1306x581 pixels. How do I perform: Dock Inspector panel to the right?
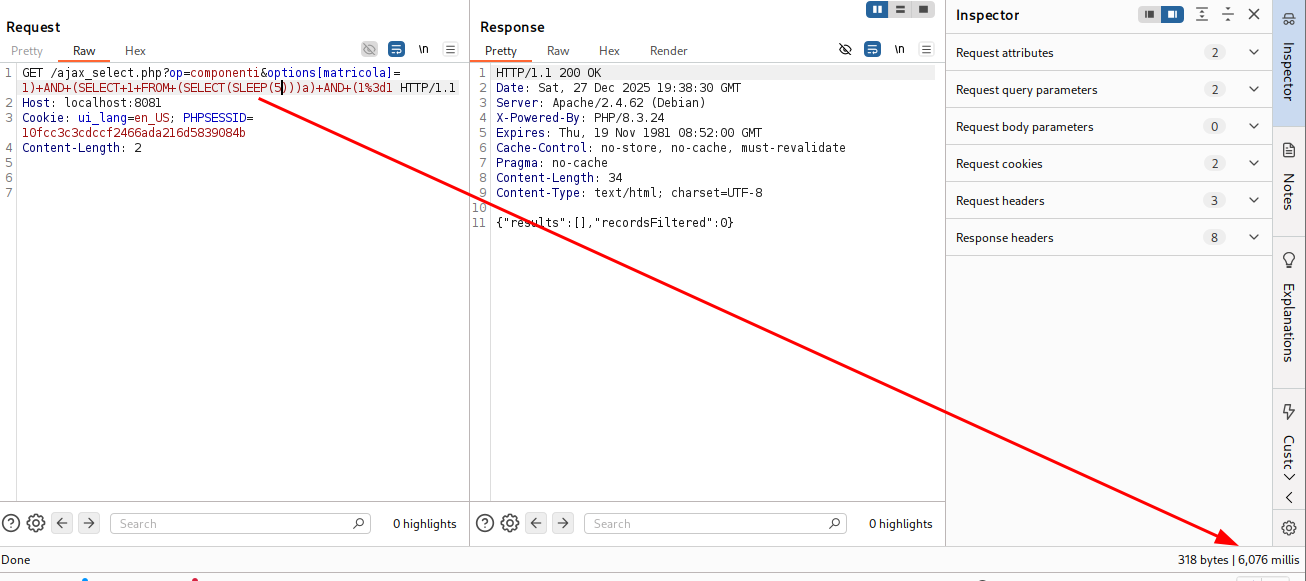[1173, 14]
